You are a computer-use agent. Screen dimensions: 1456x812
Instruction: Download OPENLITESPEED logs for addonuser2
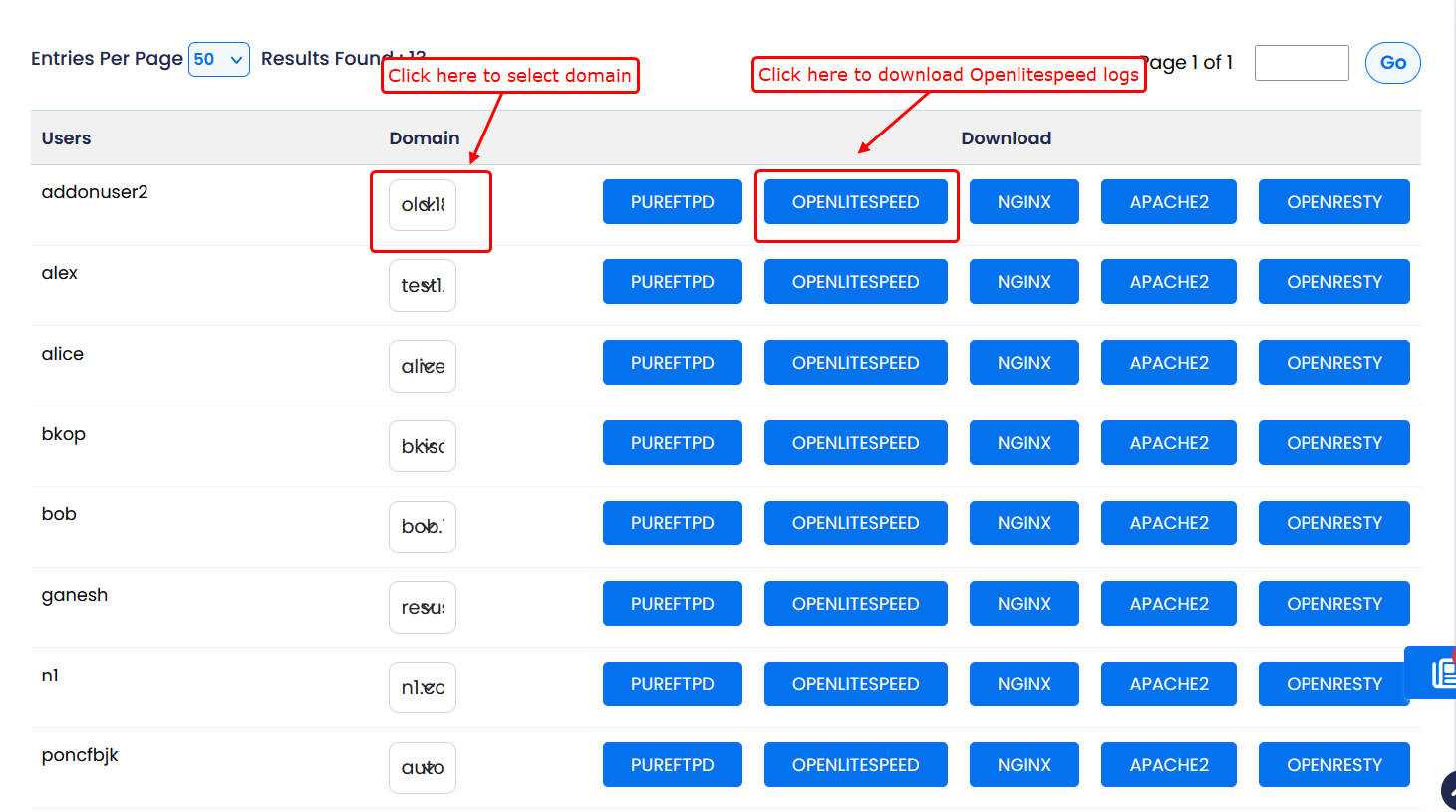tap(855, 202)
